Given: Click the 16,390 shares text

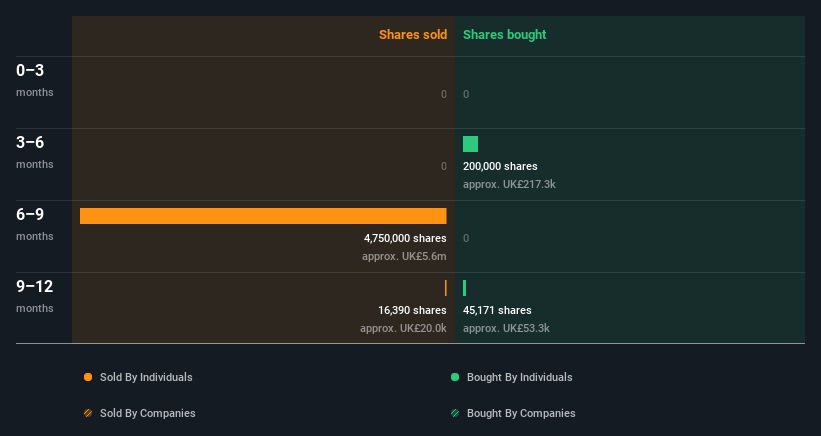Looking at the screenshot, I should [412, 310].
